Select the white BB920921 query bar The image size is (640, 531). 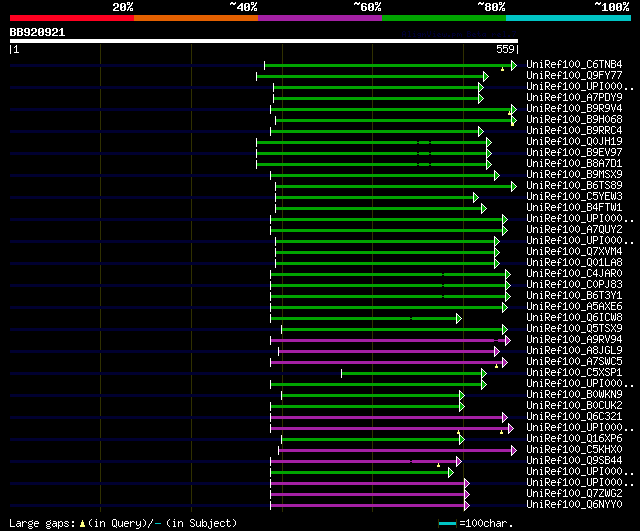tap(264, 41)
